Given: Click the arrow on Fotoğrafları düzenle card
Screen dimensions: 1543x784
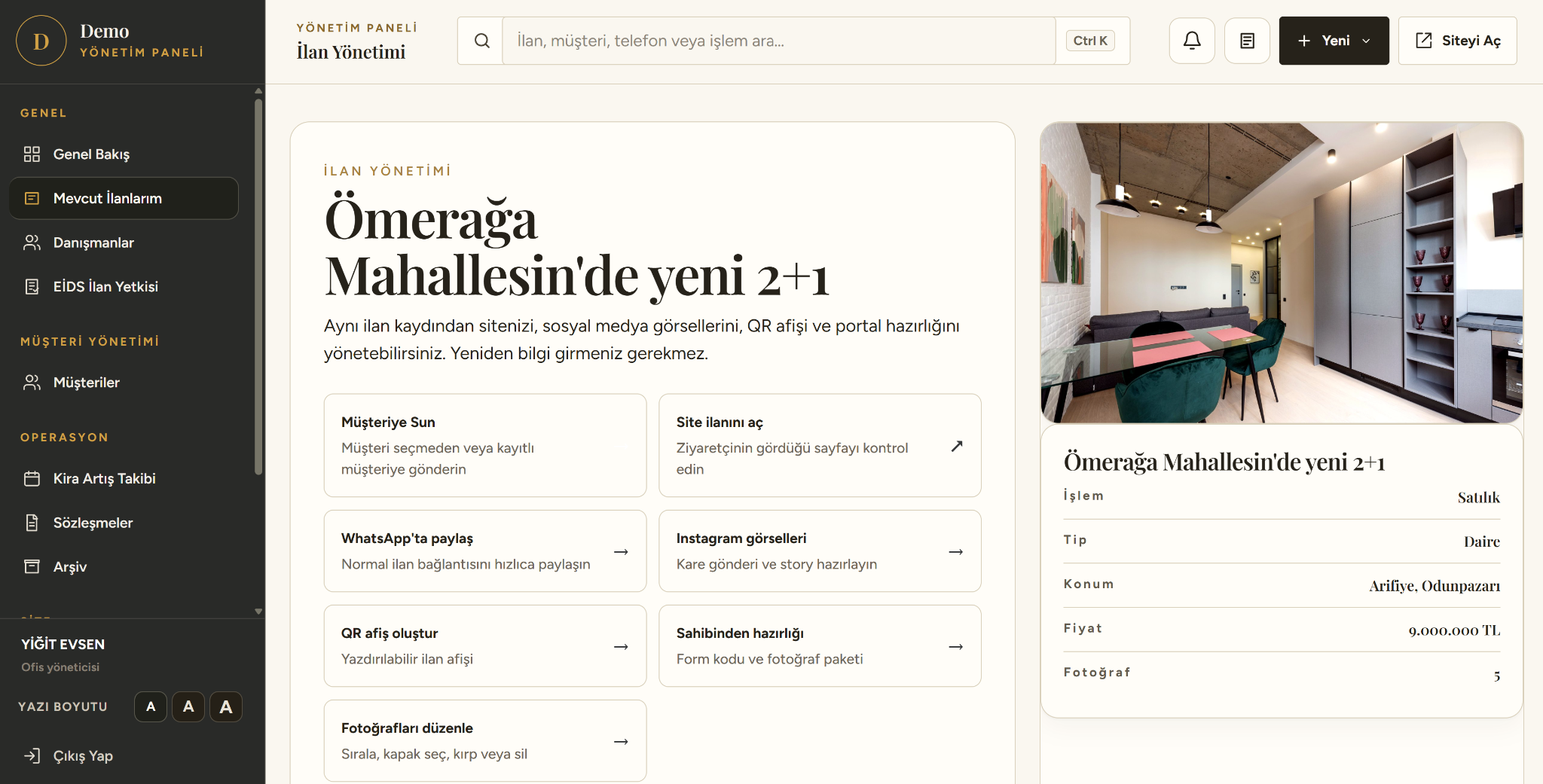Looking at the screenshot, I should 621,742.
